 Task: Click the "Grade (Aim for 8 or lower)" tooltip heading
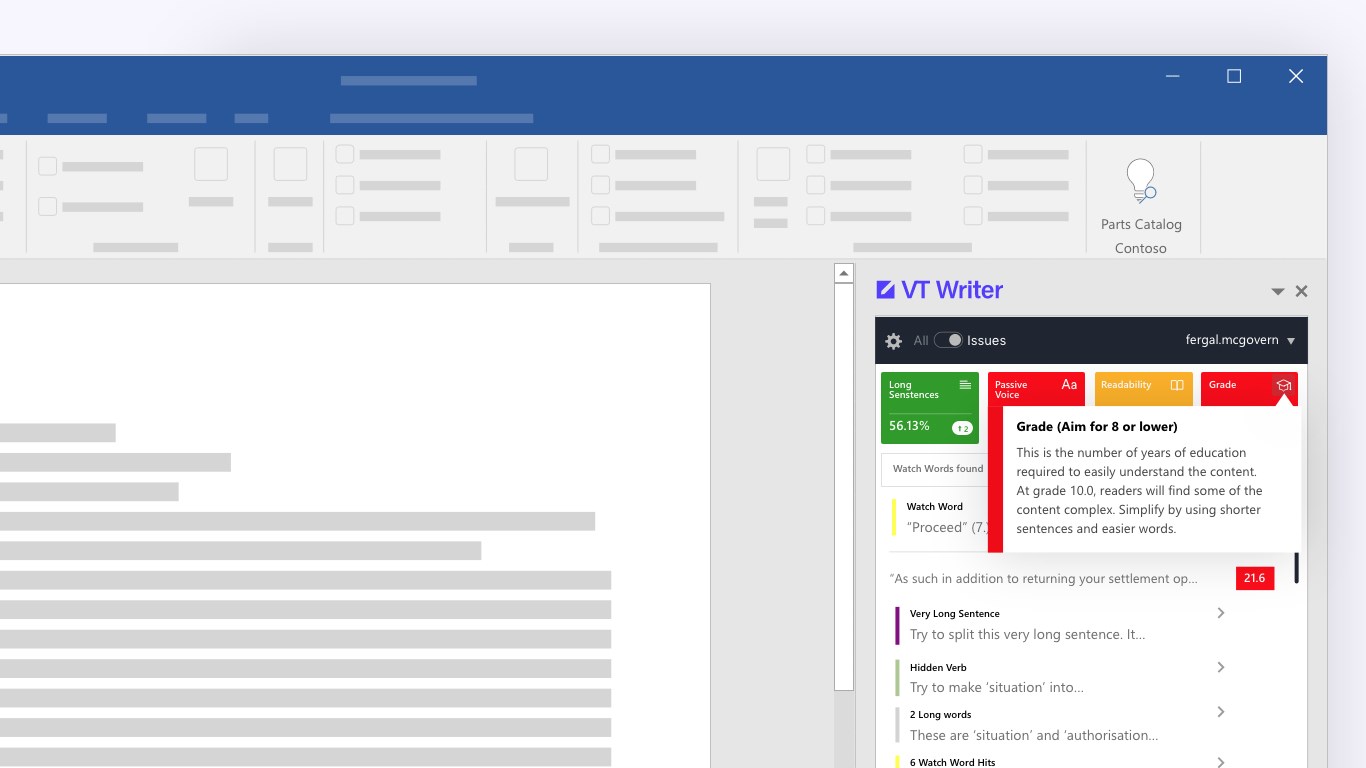click(x=1097, y=427)
